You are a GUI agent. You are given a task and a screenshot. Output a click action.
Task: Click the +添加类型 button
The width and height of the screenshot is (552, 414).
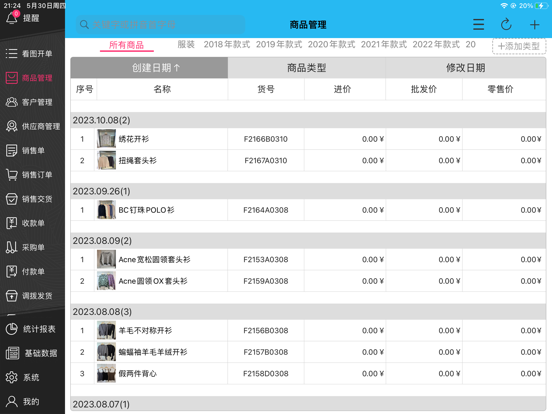519,46
